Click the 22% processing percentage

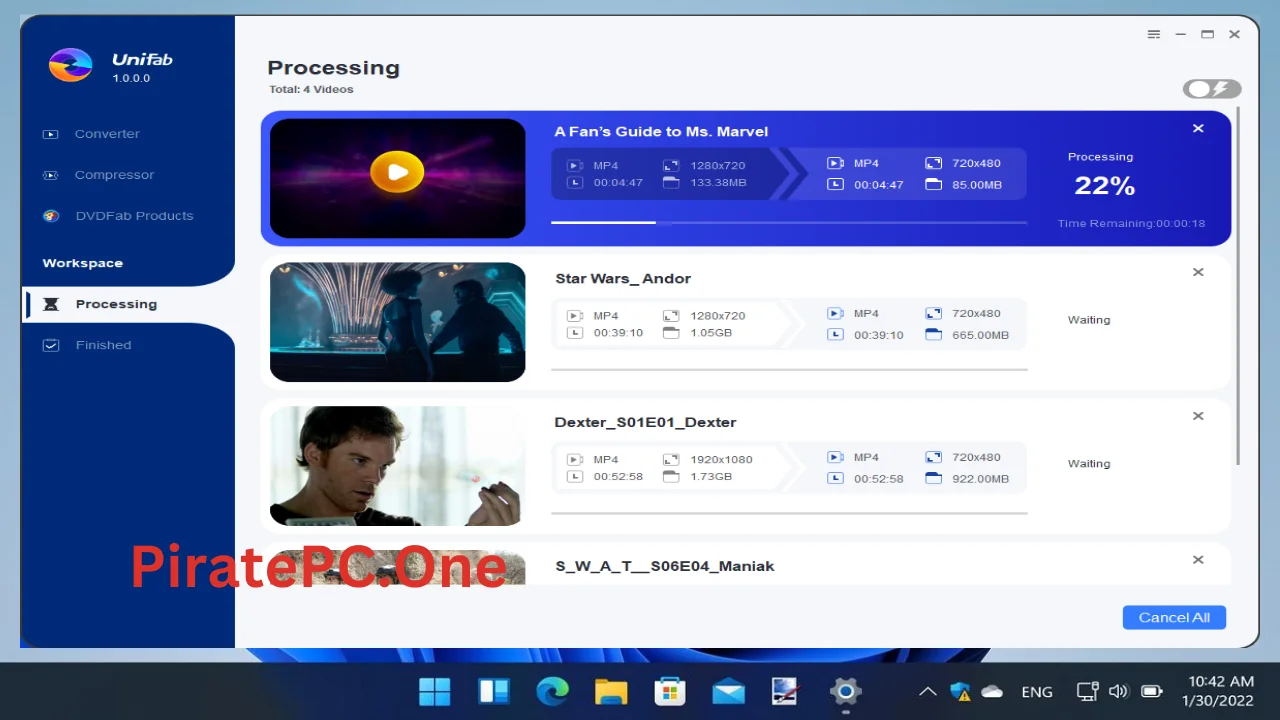tap(1104, 186)
